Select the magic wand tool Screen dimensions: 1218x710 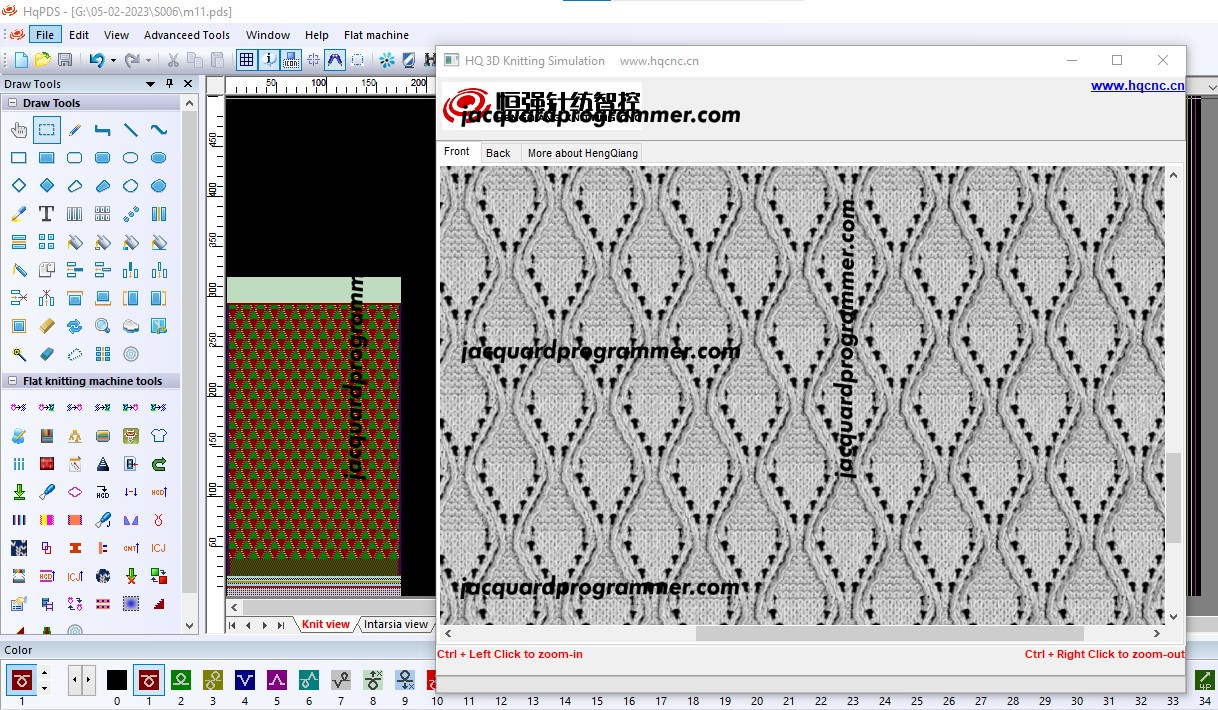pos(19,354)
